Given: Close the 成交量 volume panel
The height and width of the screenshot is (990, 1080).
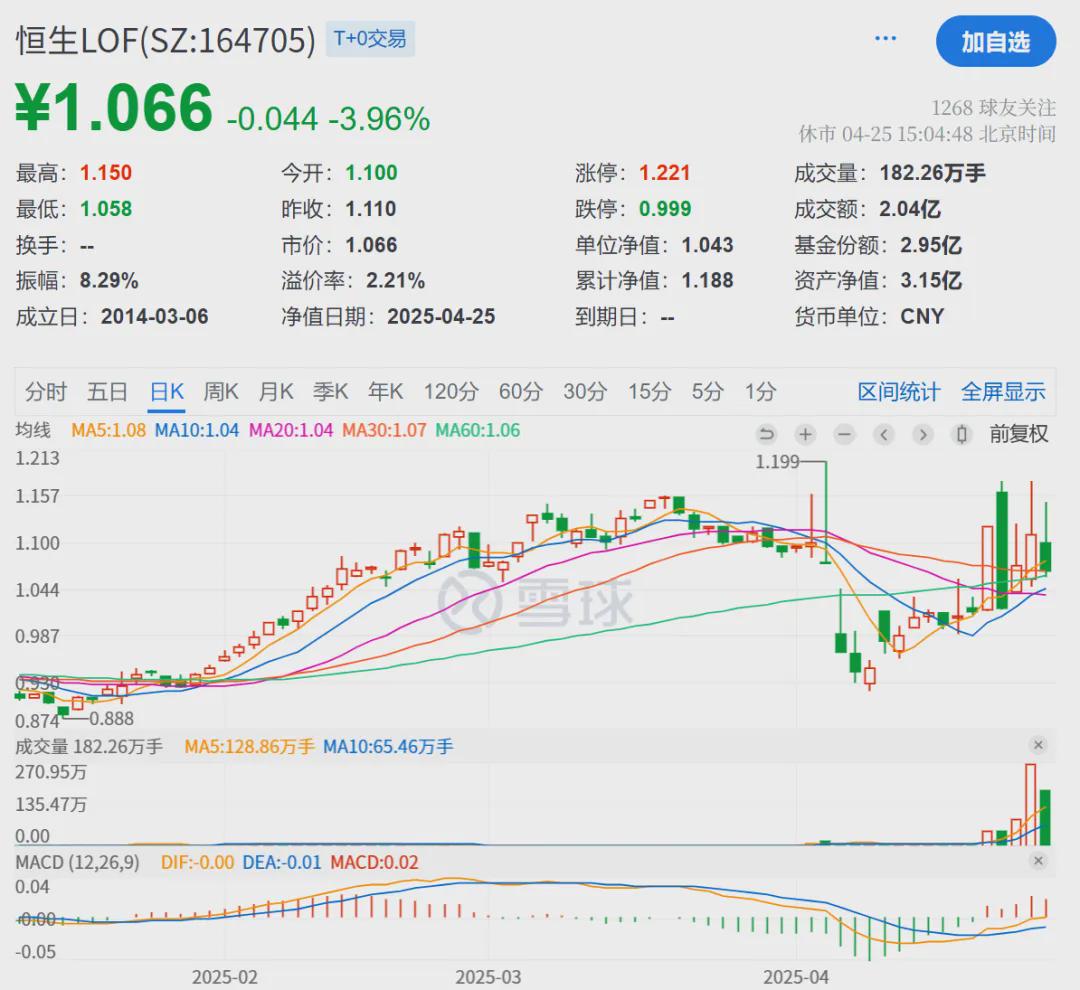Looking at the screenshot, I should (x=1038, y=745).
